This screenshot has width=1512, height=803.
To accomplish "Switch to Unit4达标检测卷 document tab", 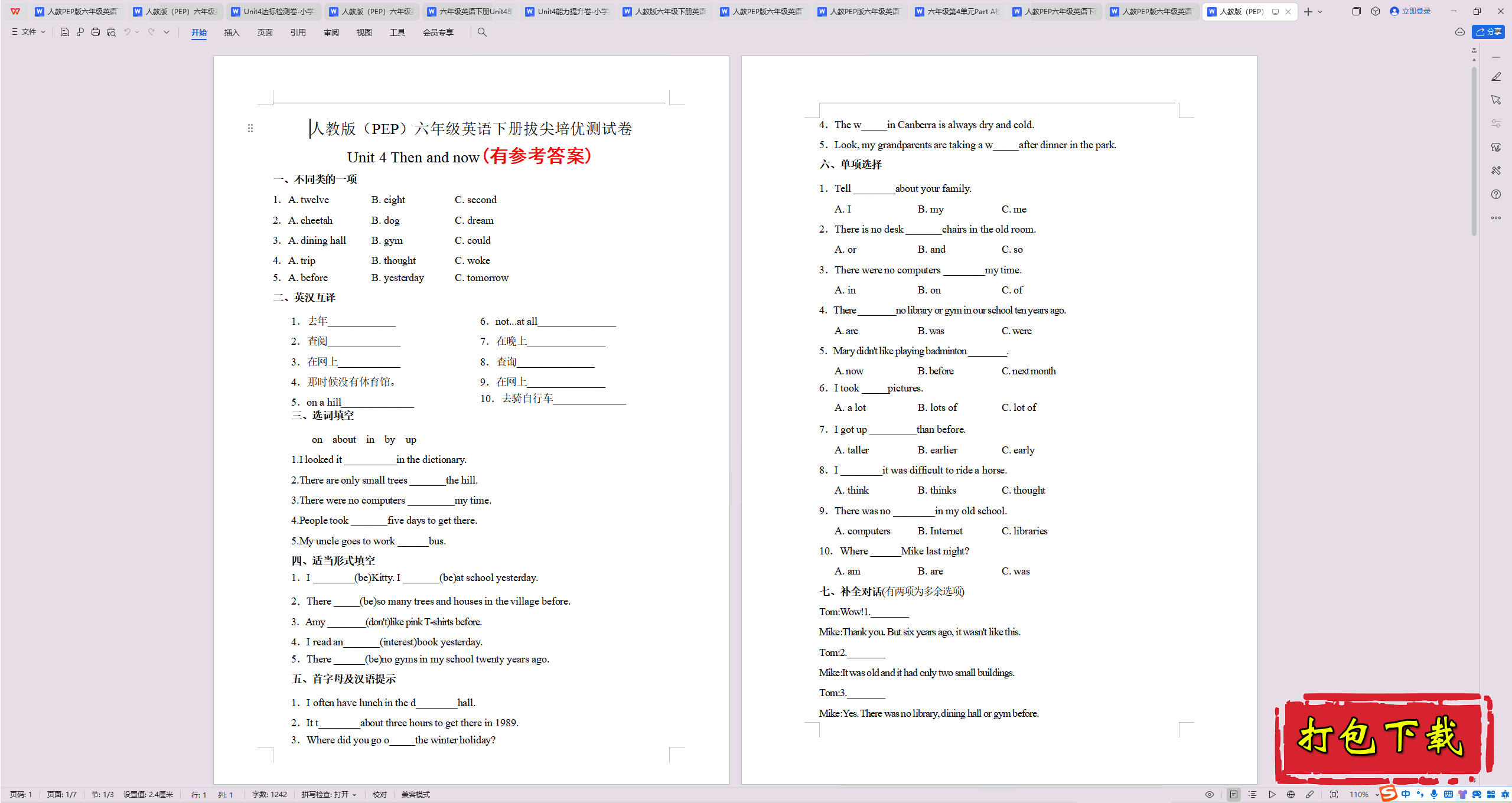I will tap(273, 11).
